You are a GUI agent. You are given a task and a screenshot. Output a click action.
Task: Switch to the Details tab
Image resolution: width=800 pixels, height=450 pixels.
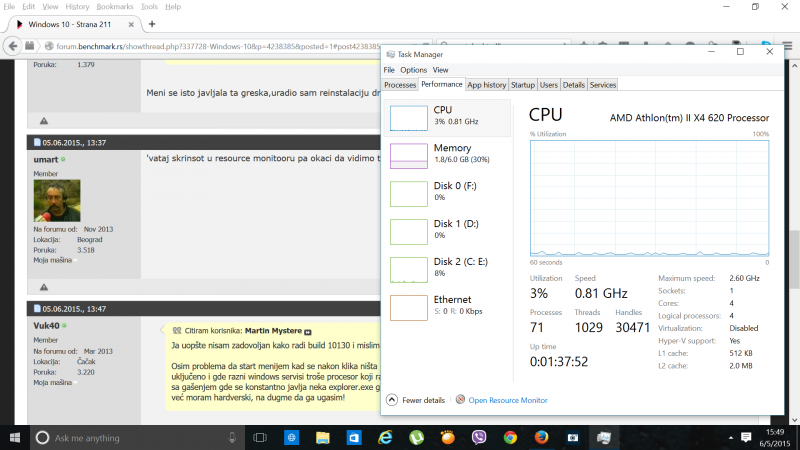click(573, 85)
